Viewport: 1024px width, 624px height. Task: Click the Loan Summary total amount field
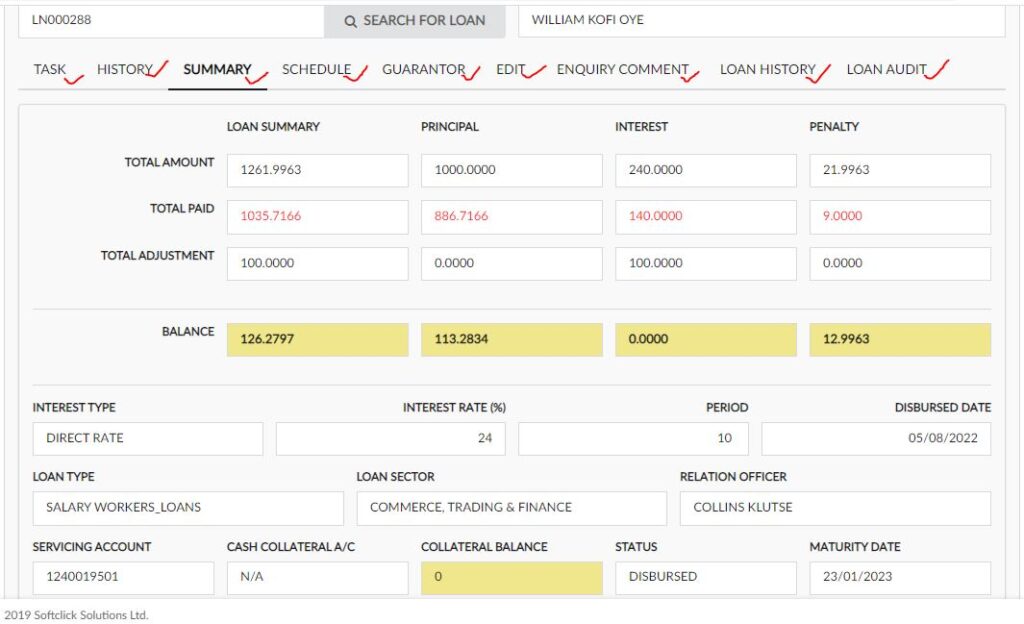coord(317,170)
